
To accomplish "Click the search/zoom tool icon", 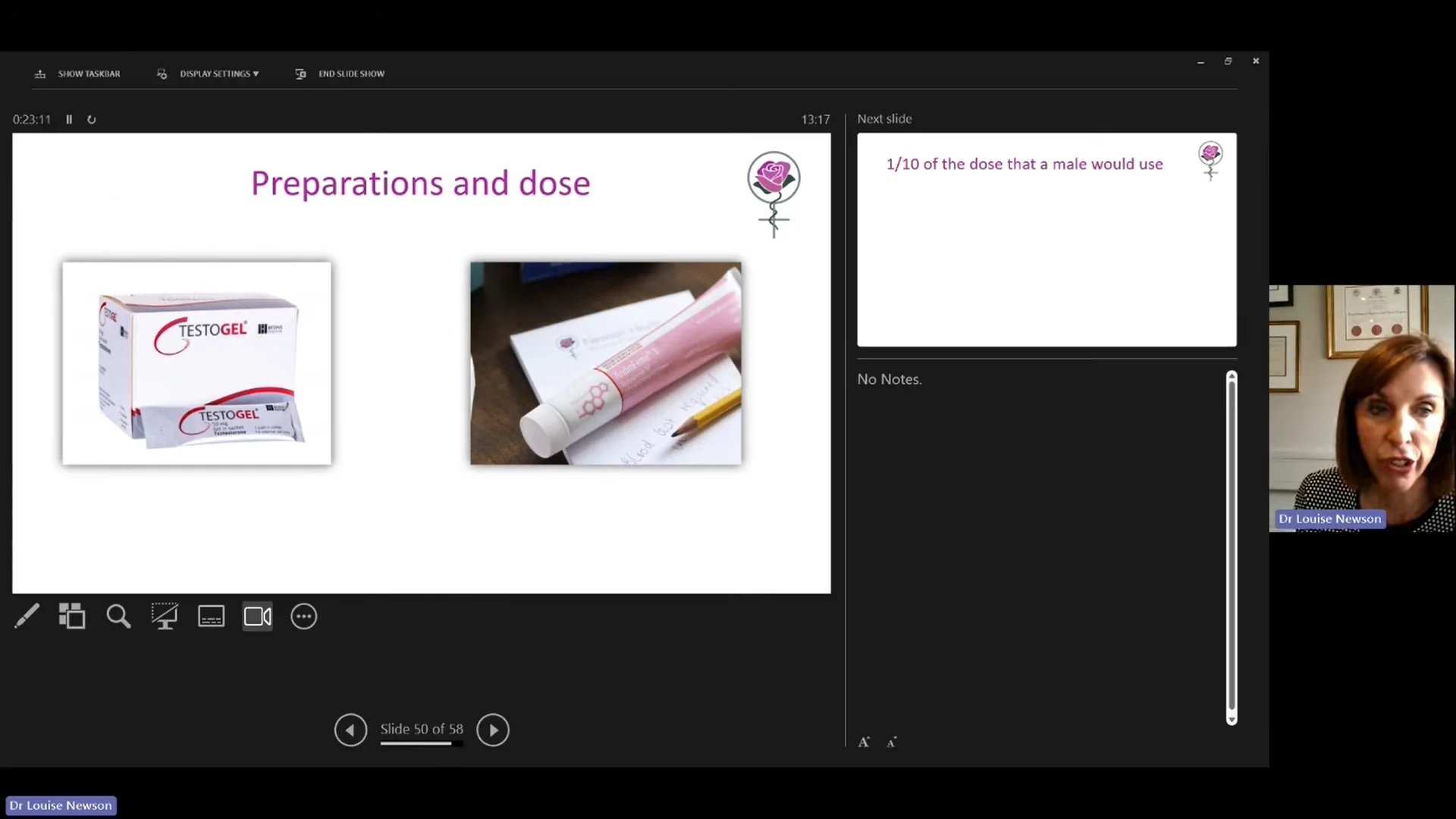I will [118, 616].
